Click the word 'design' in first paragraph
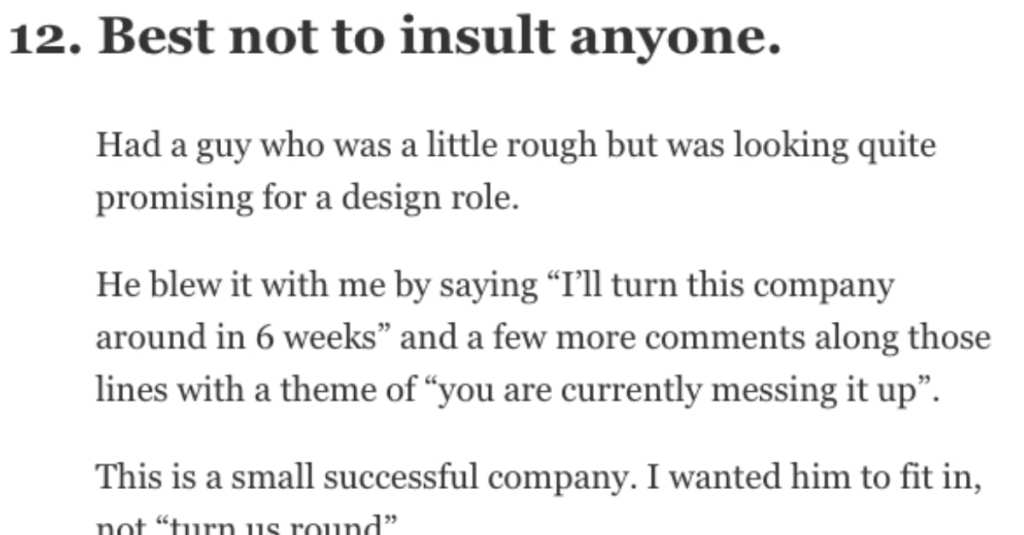This screenshot has width=1024, height=535. point(383,199)
